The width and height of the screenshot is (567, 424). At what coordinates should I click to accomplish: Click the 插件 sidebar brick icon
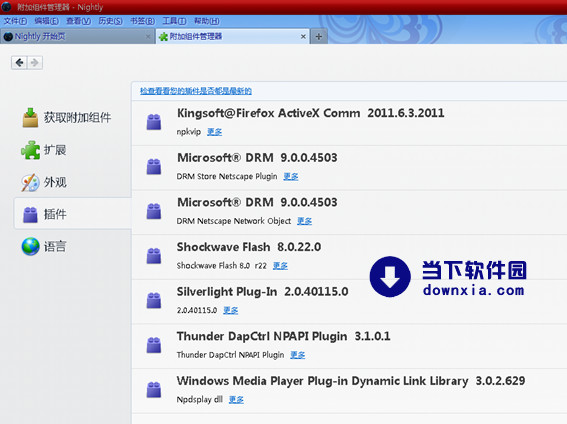(x=30, y=214)
